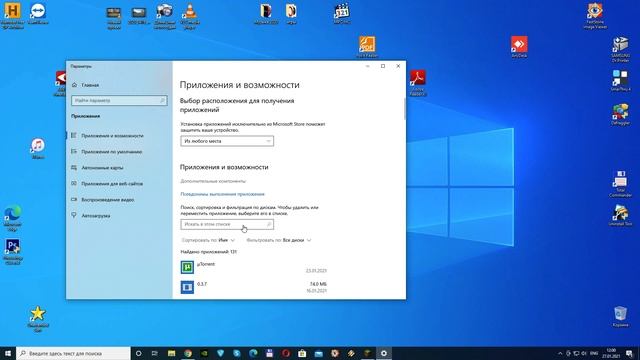Open Photoshop desktop shortcut

pos(12,252)
